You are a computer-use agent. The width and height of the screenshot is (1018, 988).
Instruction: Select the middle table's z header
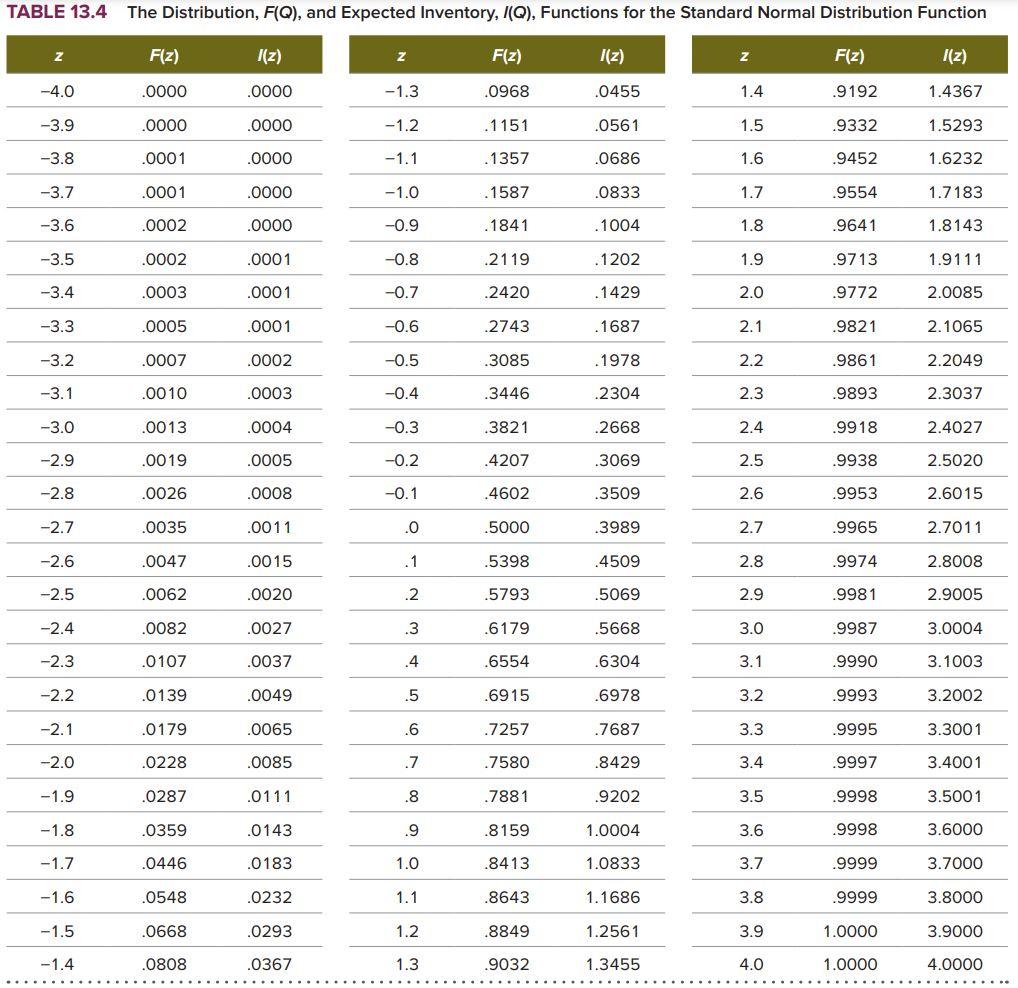401,56
